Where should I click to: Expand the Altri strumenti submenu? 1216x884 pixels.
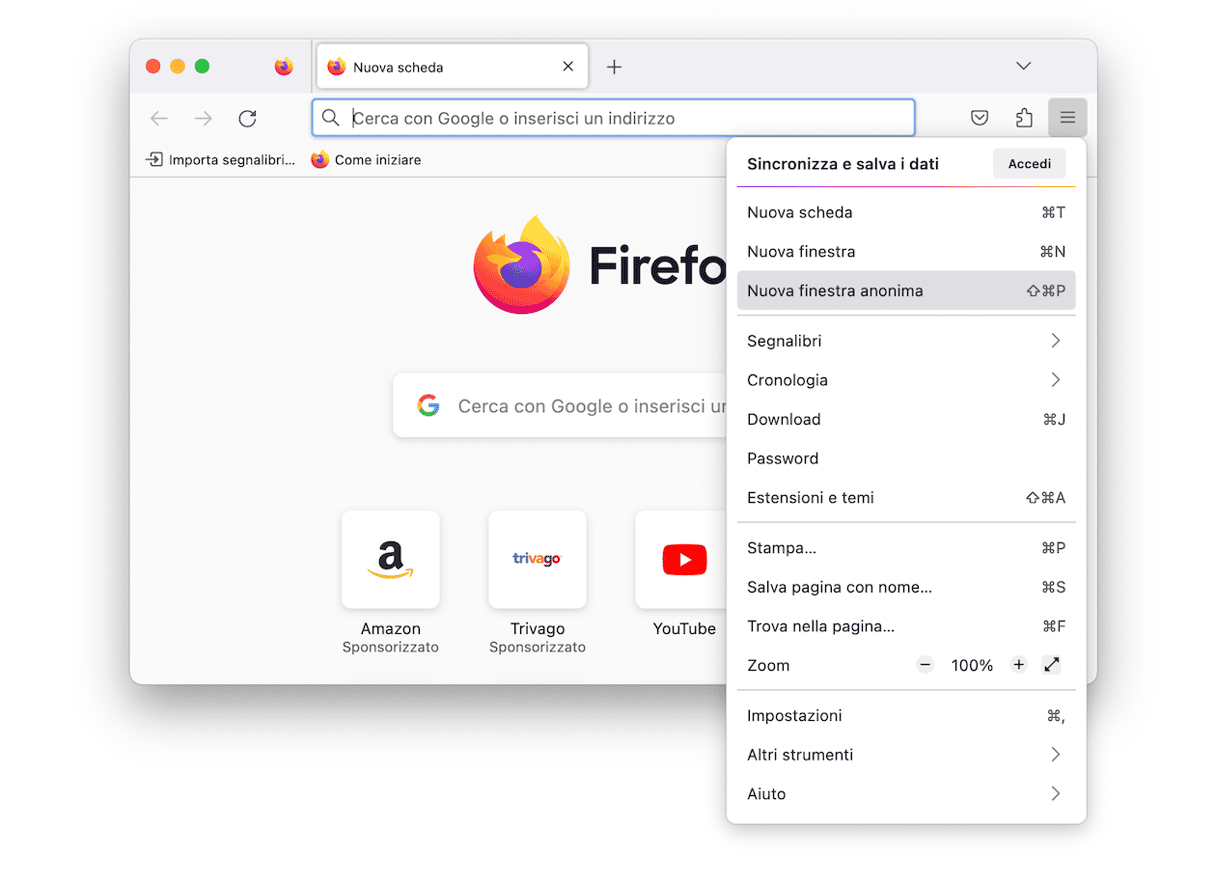point(906,754)
